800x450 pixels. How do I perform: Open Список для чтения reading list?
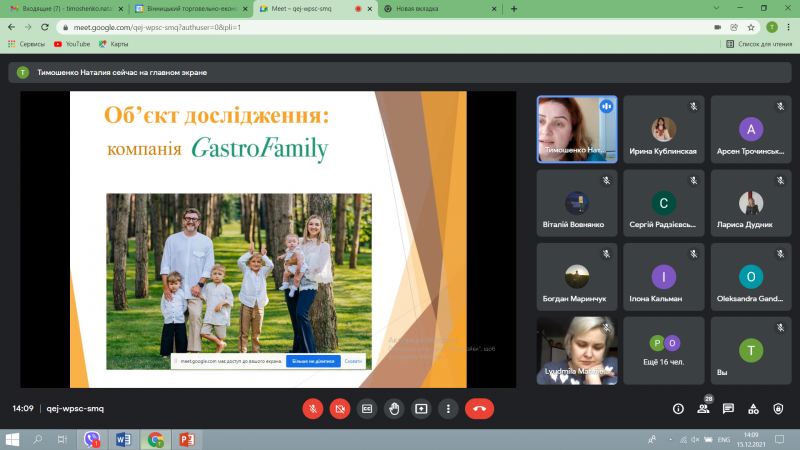759,44
